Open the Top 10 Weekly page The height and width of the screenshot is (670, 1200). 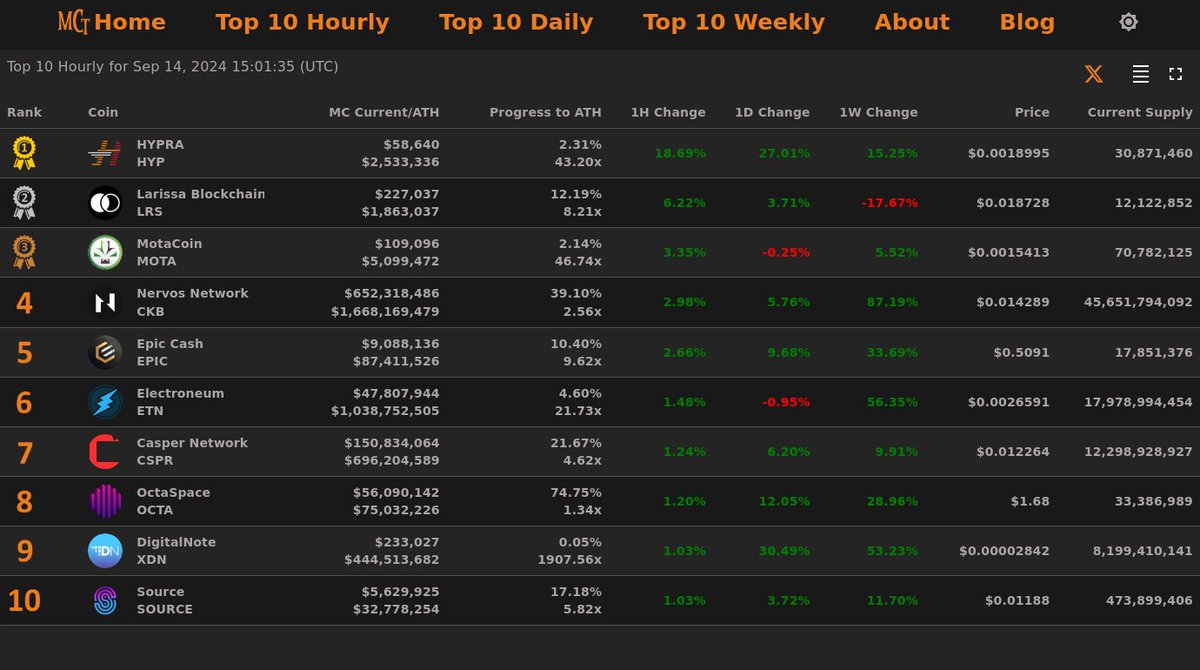(734, 22)
